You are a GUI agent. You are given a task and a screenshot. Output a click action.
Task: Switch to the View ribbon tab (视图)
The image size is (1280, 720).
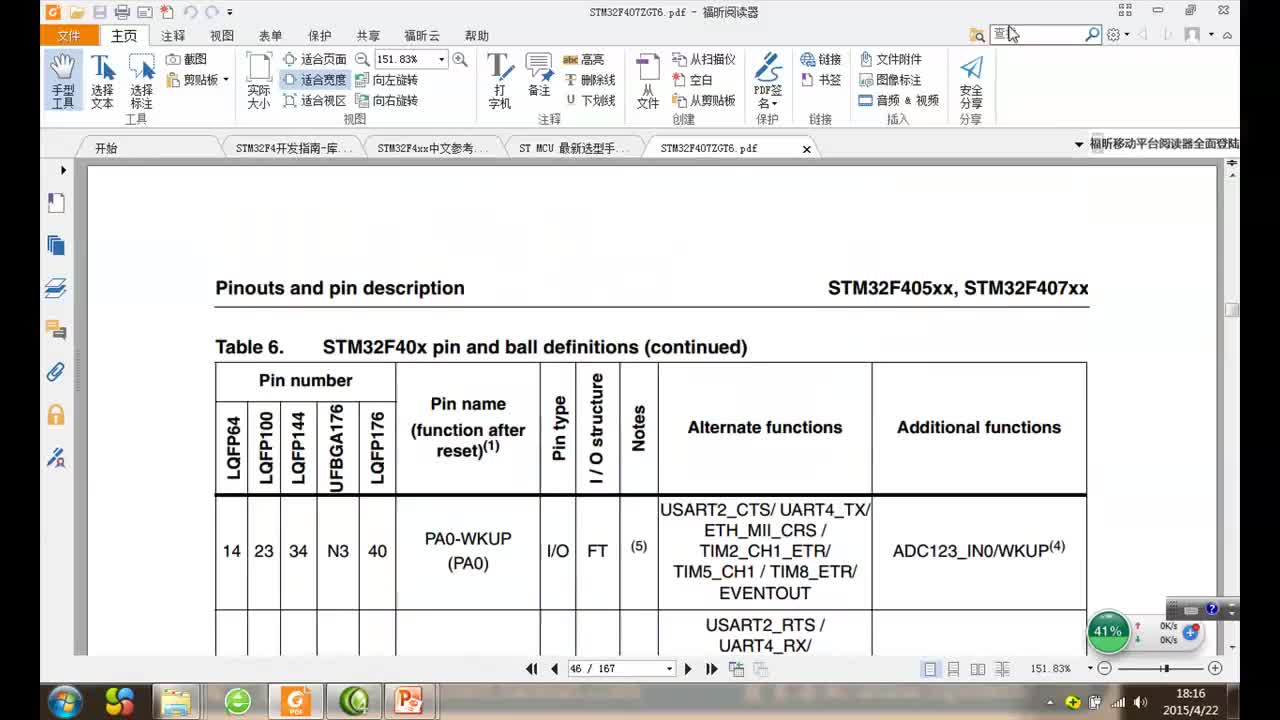[x=222, y=36]
